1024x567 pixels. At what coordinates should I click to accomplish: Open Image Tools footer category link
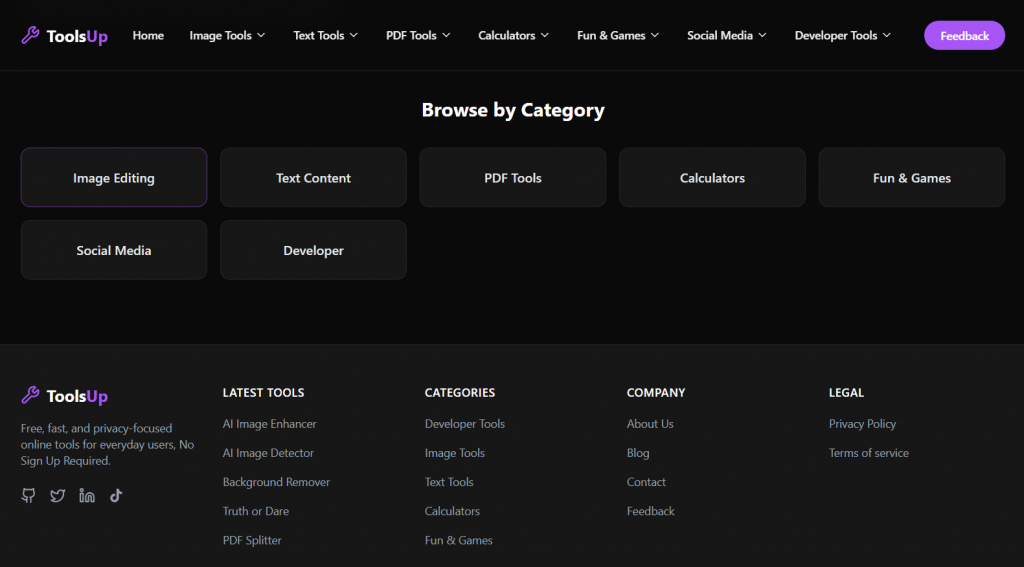455,453
